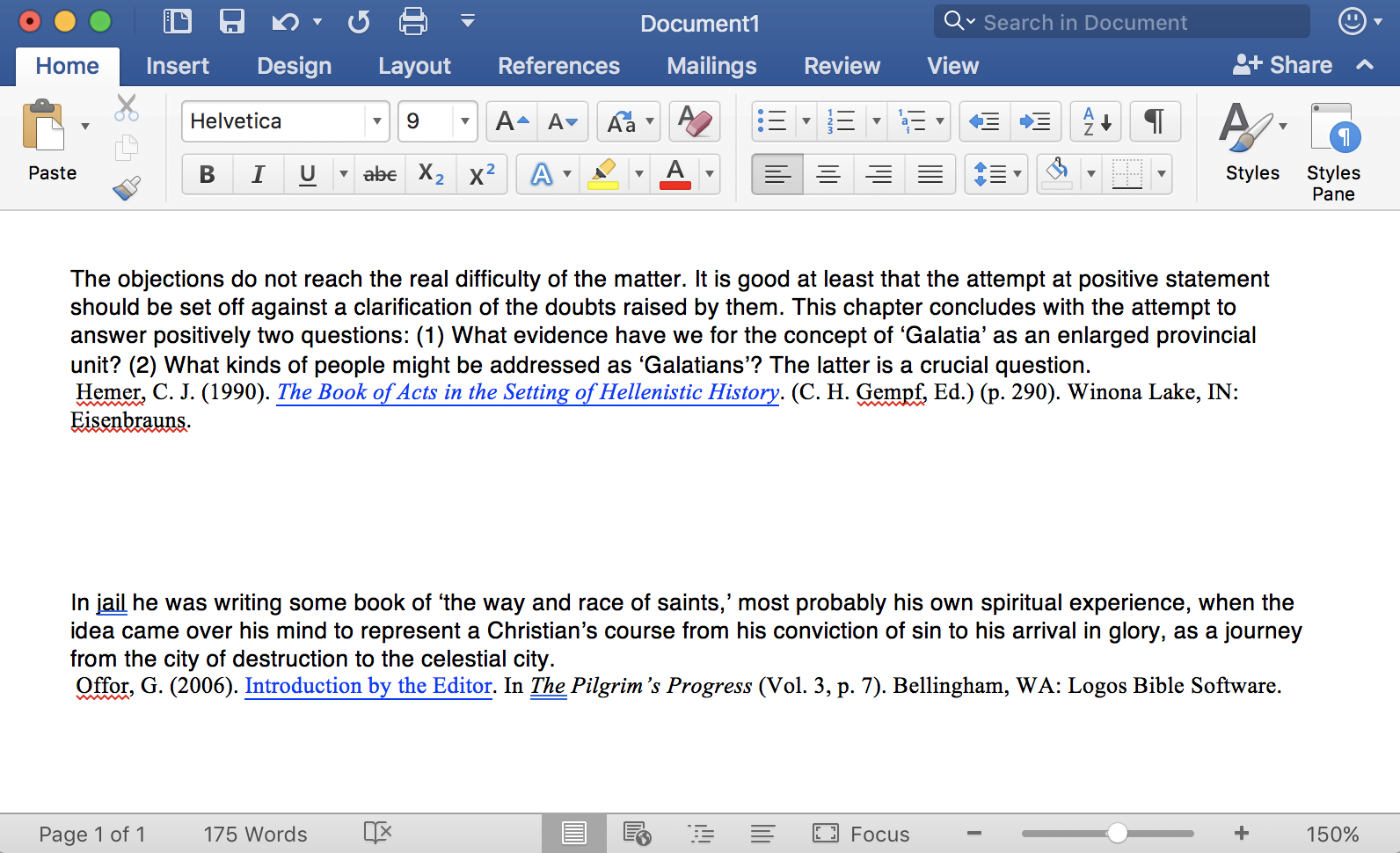Open the Design tab

295,66
